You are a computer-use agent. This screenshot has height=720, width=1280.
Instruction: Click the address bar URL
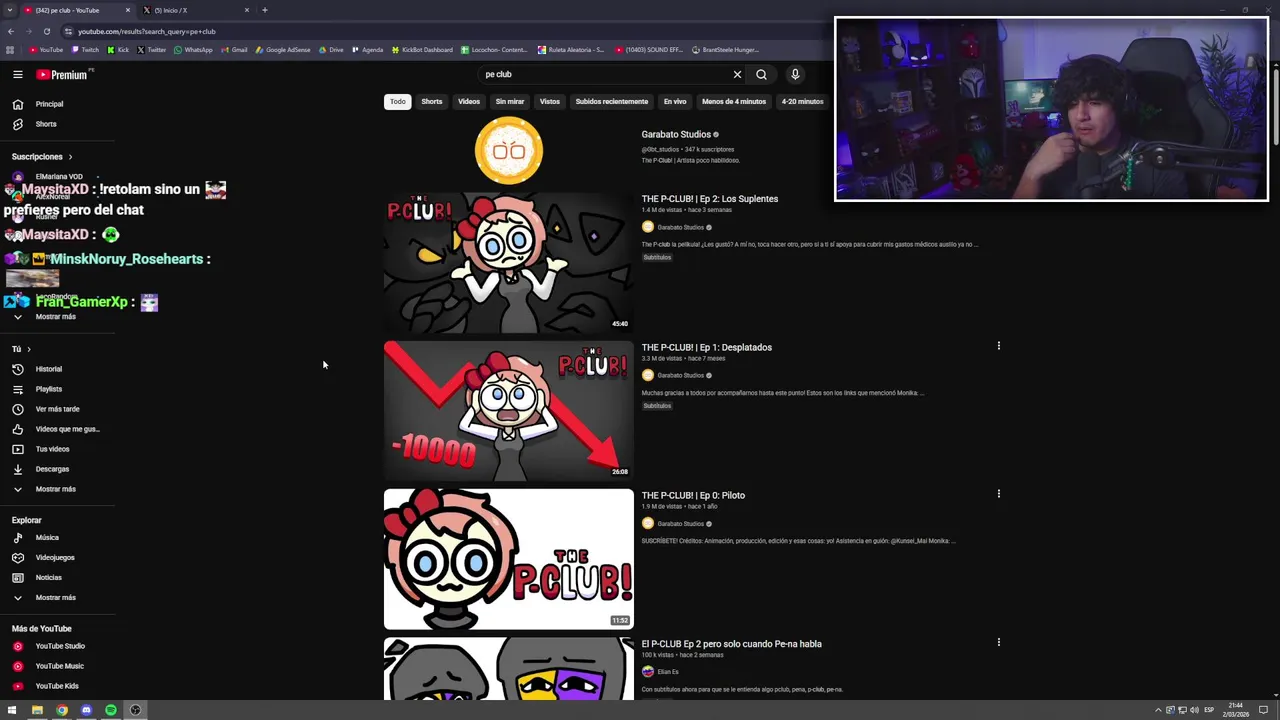pos(147,31)
